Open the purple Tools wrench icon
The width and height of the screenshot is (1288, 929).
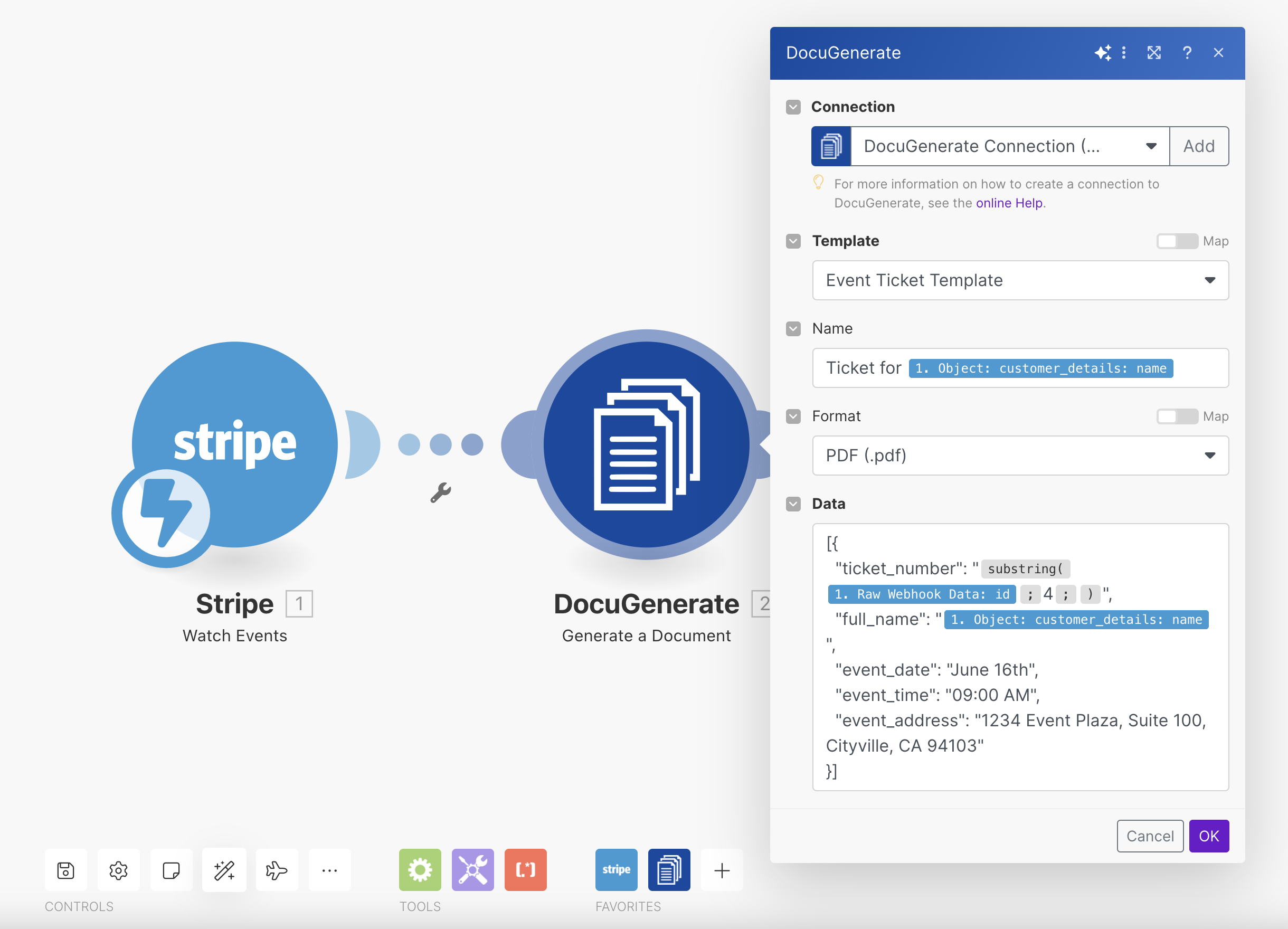pos(473,870)
